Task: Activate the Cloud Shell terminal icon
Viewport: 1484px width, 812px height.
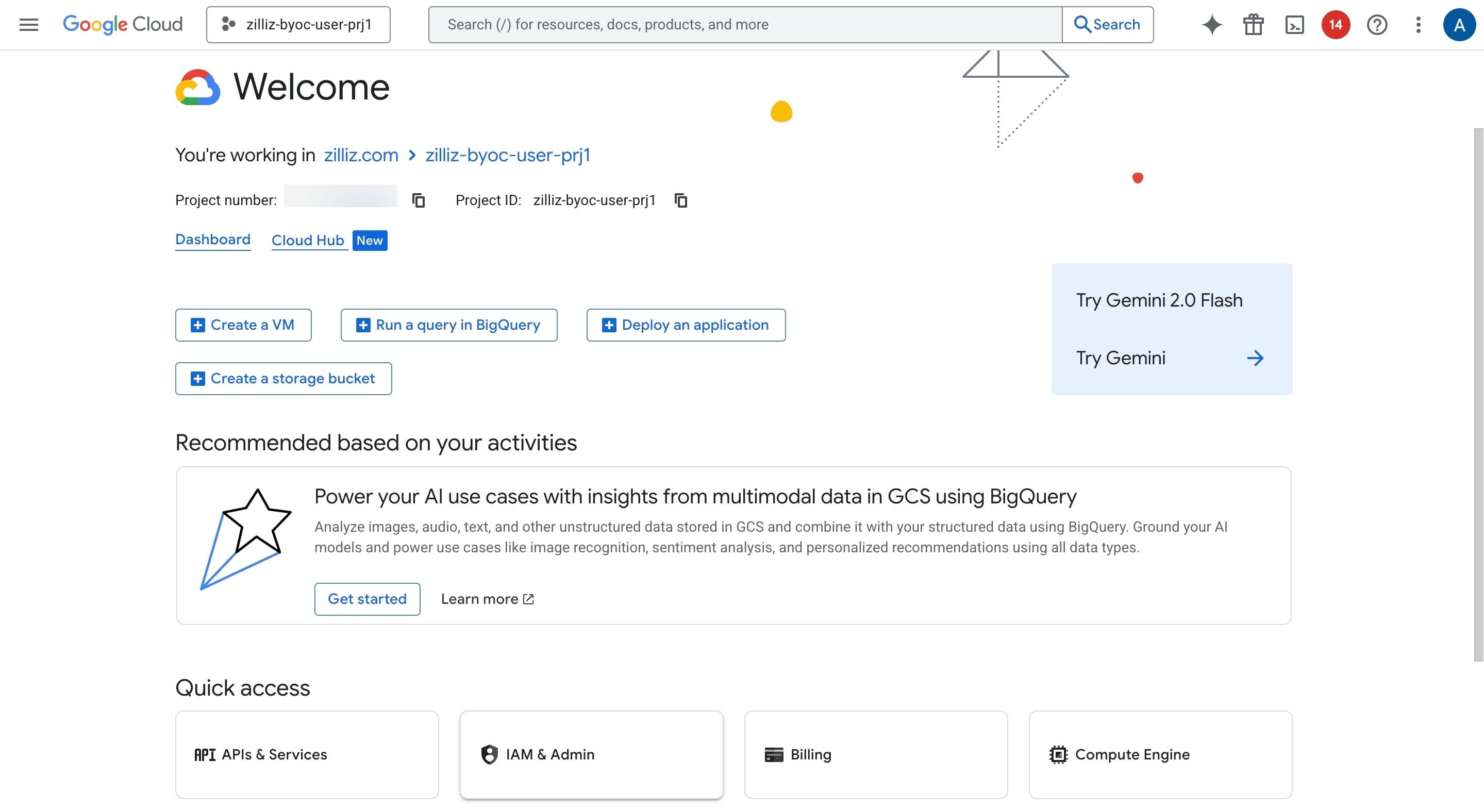Action: 1294,25
